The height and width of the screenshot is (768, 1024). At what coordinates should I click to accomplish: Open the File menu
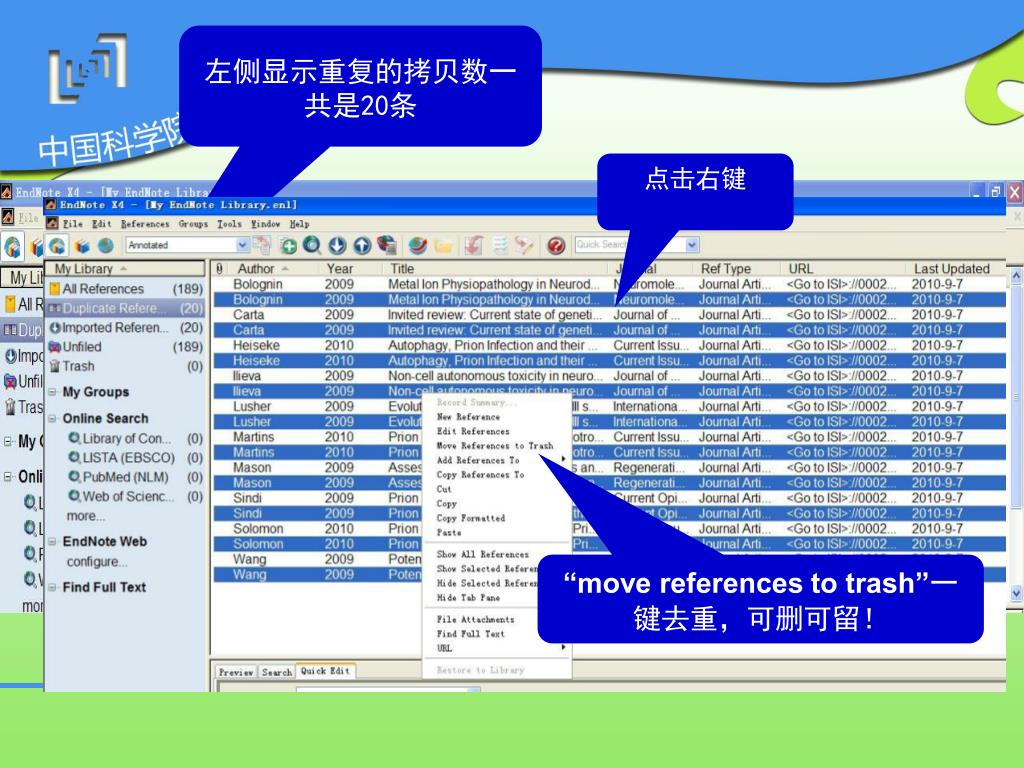pos(72,223)
